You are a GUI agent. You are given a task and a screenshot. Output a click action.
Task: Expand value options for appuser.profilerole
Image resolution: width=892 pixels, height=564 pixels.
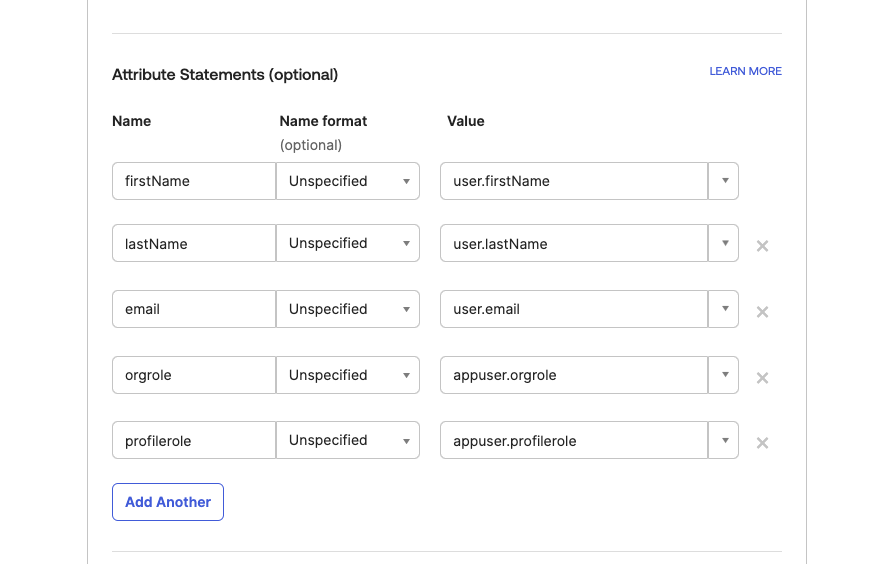(723, 440)
